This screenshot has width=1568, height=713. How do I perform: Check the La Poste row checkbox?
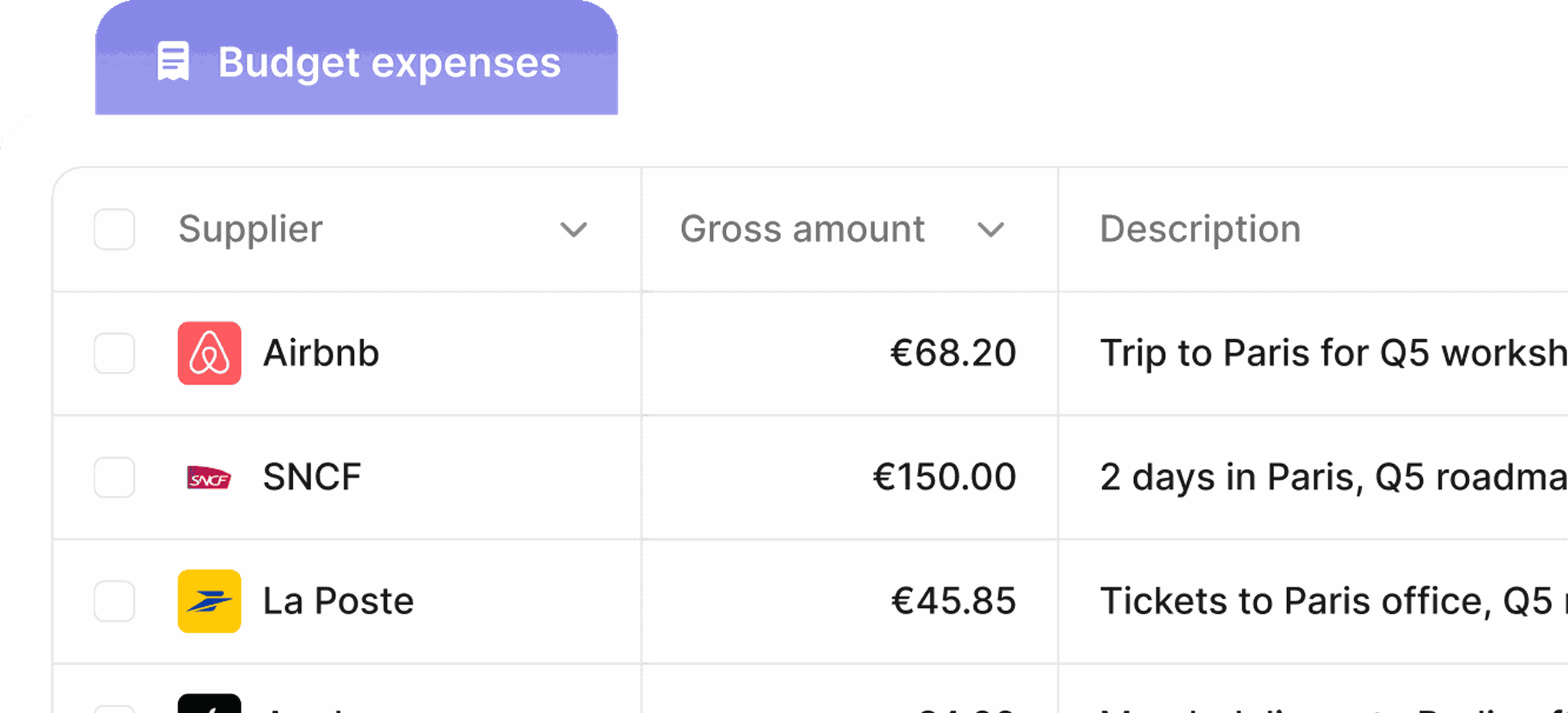pos(114,601)
